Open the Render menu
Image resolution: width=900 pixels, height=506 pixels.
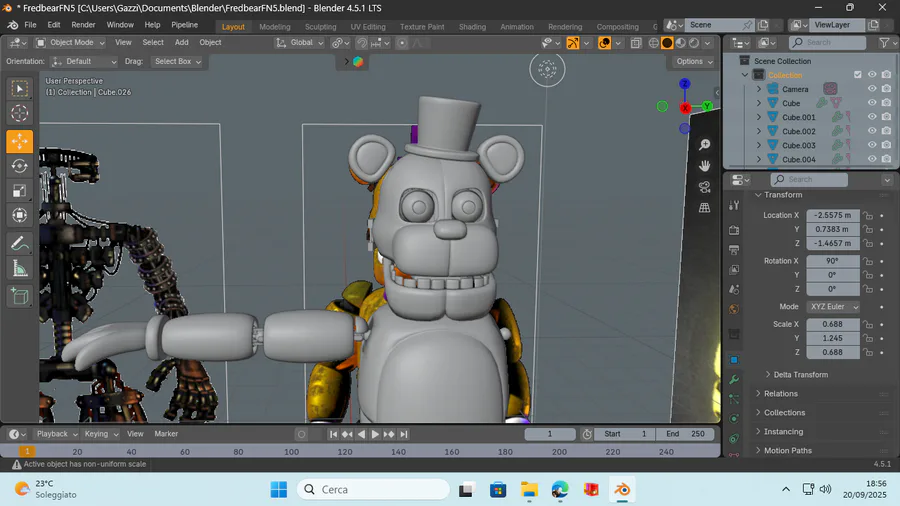click(83, 25)
